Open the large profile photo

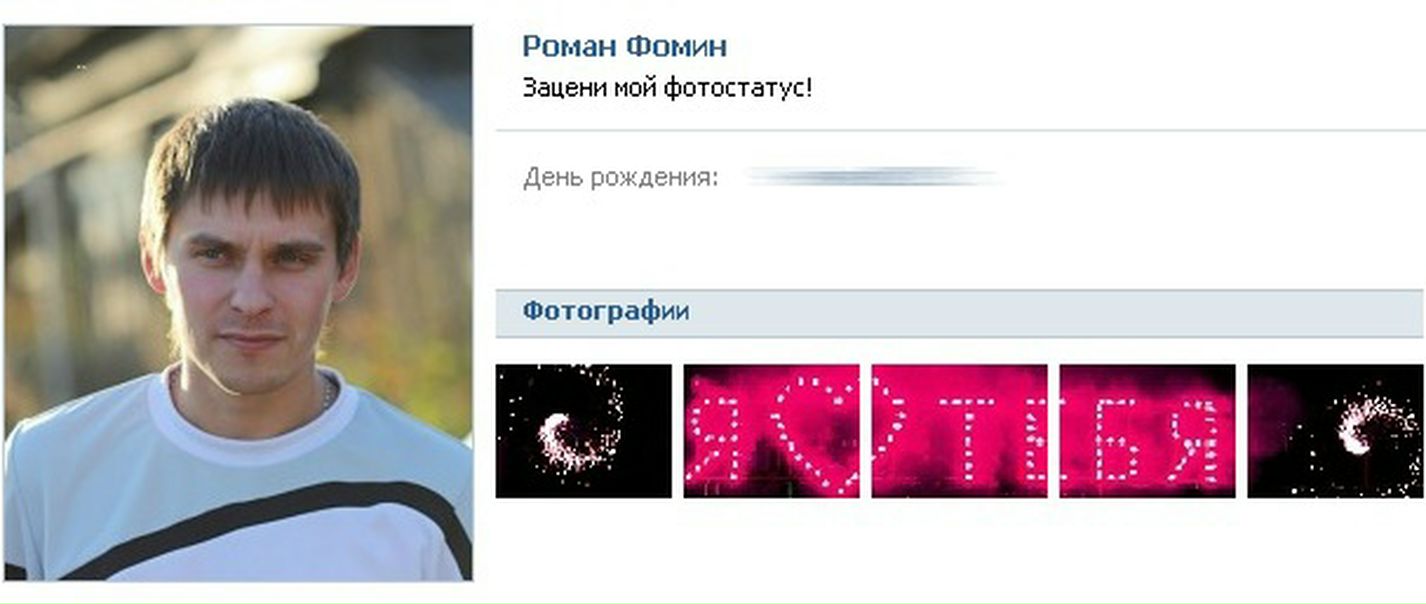coord(238,303)
